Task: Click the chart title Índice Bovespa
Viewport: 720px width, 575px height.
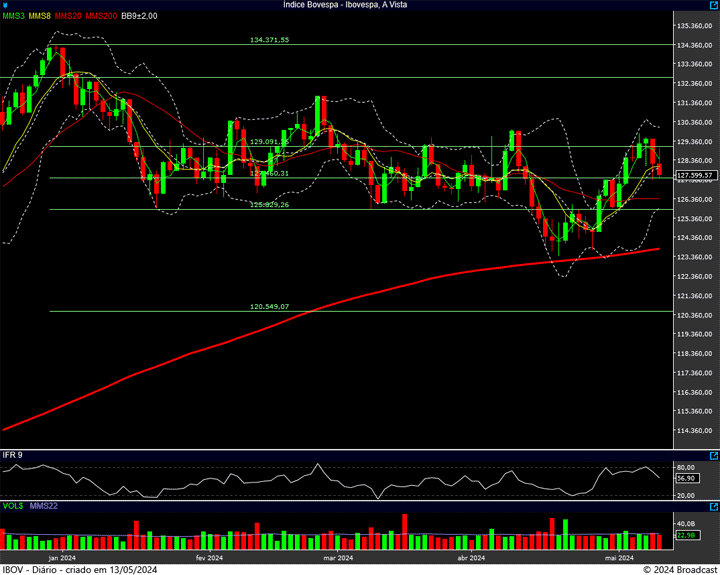Action: coord(359,5)
